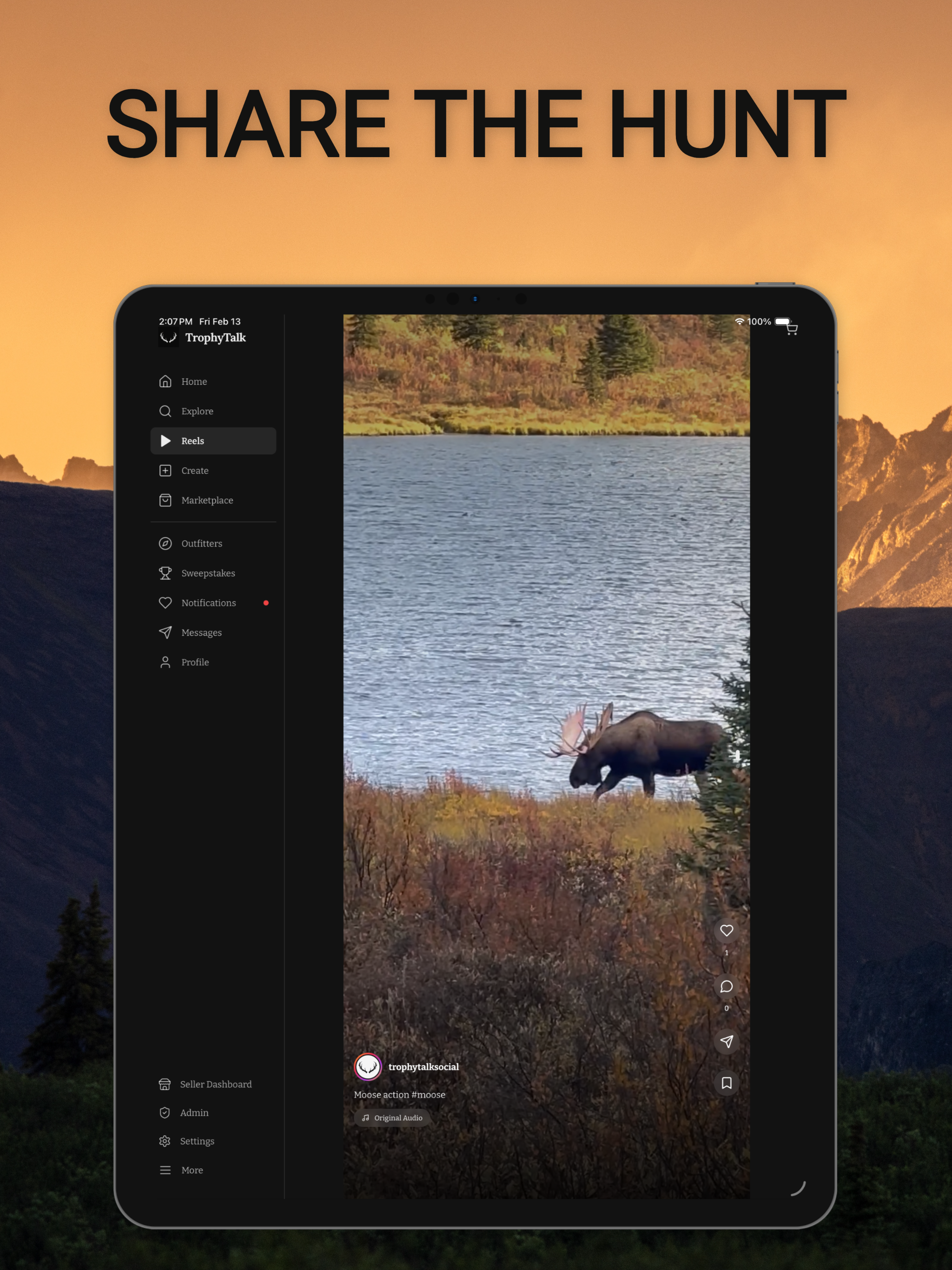Click the Wi-Fi status icon
Viewport: 952px width, 1270px height.
[740, 322]
